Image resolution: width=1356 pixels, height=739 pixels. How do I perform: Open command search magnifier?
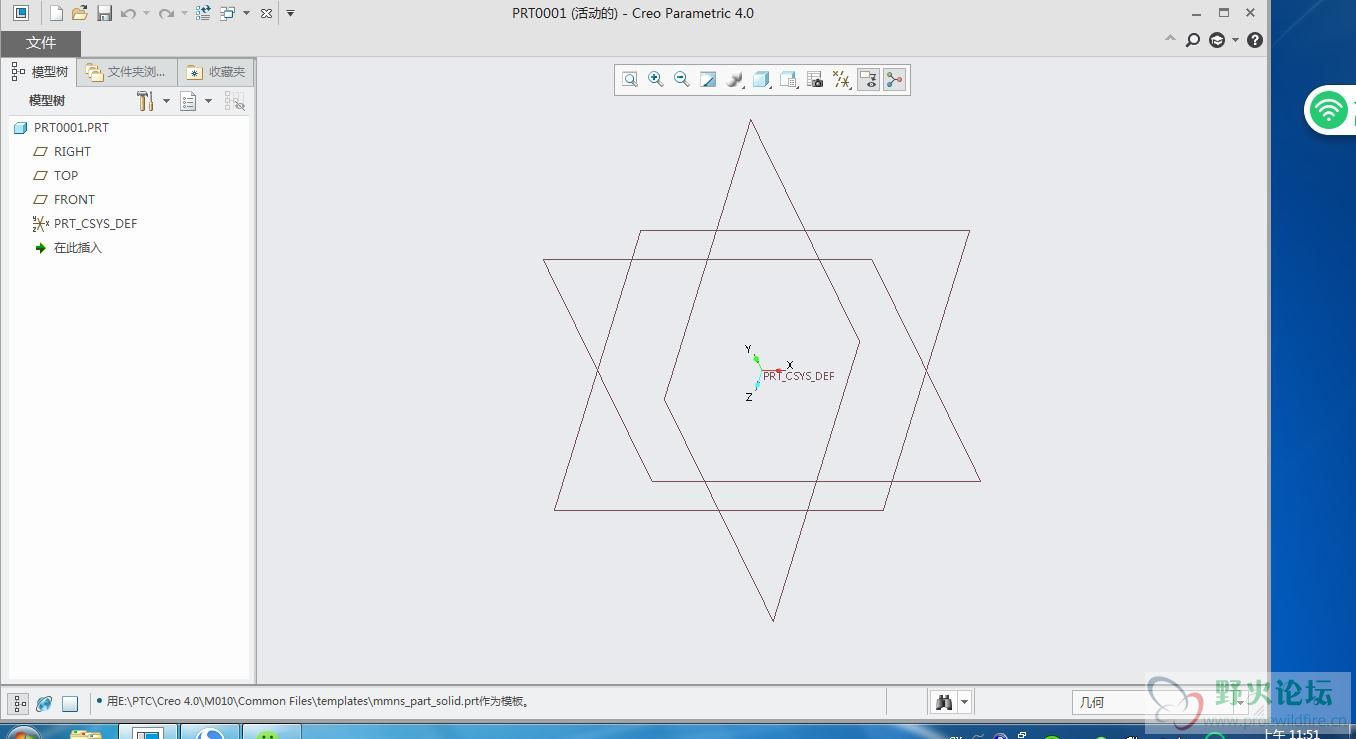point(1193,40)
